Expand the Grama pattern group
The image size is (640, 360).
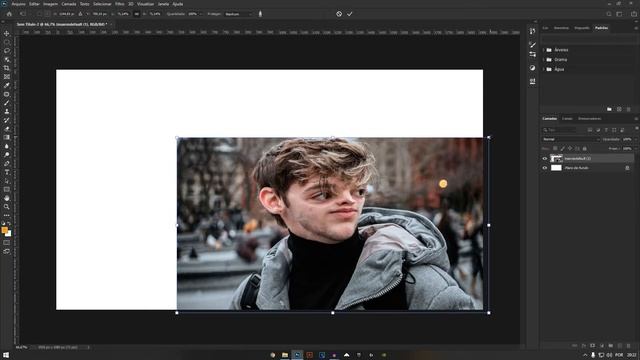pyautogui.click(x=544, y=60)
